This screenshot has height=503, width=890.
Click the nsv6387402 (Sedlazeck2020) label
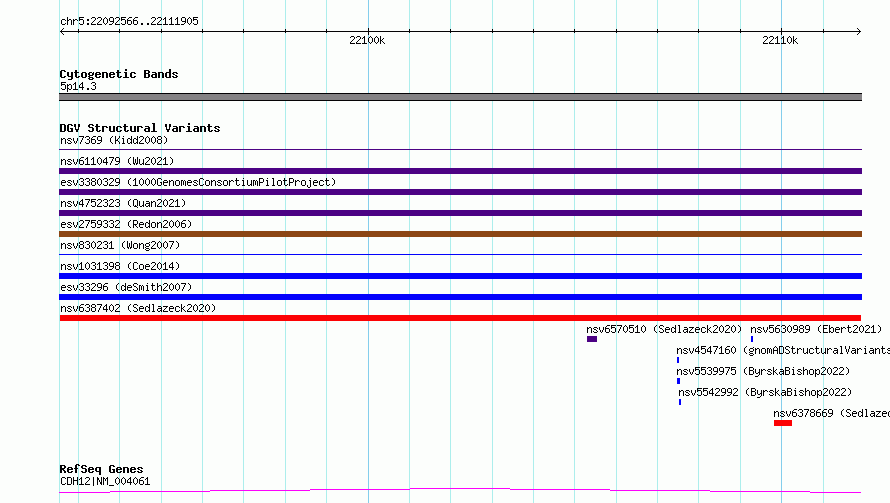138,308
